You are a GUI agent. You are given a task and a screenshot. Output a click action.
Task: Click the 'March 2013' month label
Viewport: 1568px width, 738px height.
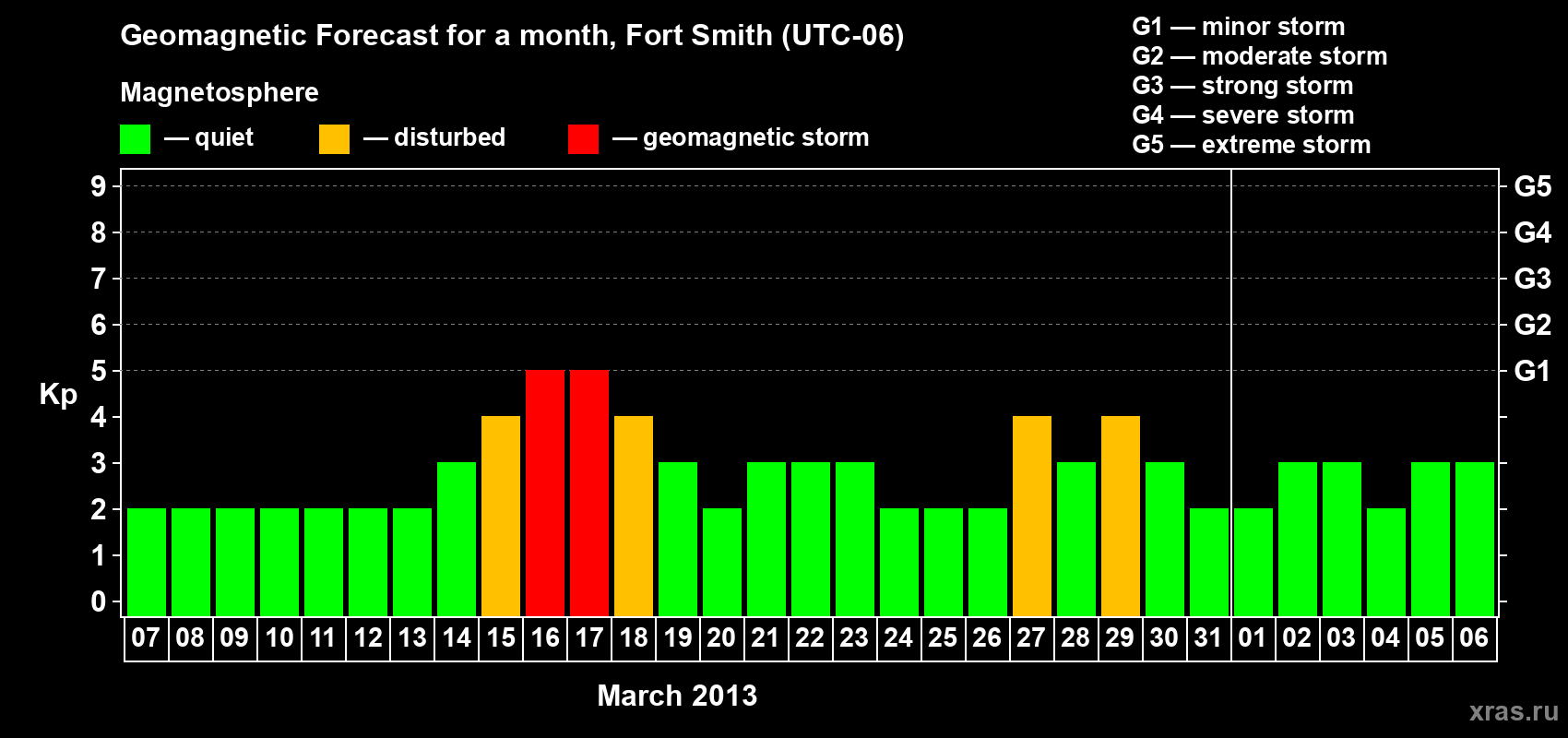pos(677,696)
